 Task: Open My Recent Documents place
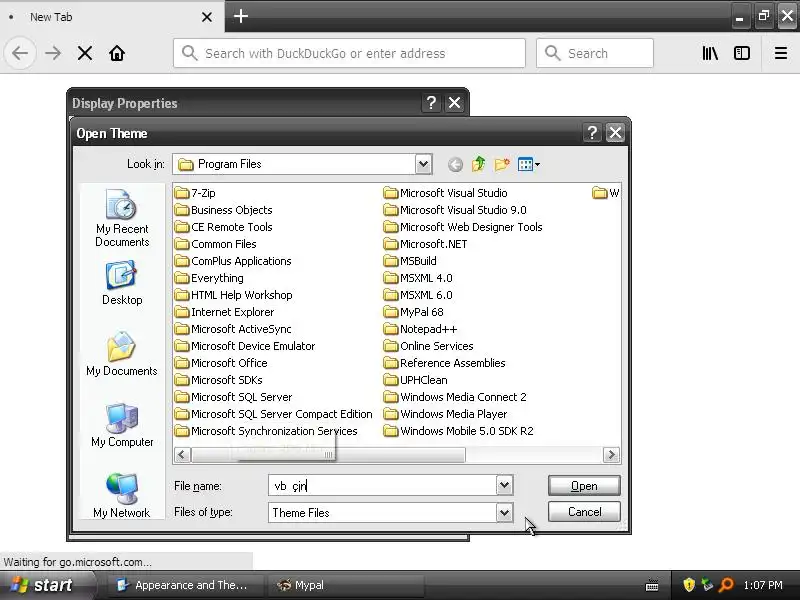coord(122,218)
